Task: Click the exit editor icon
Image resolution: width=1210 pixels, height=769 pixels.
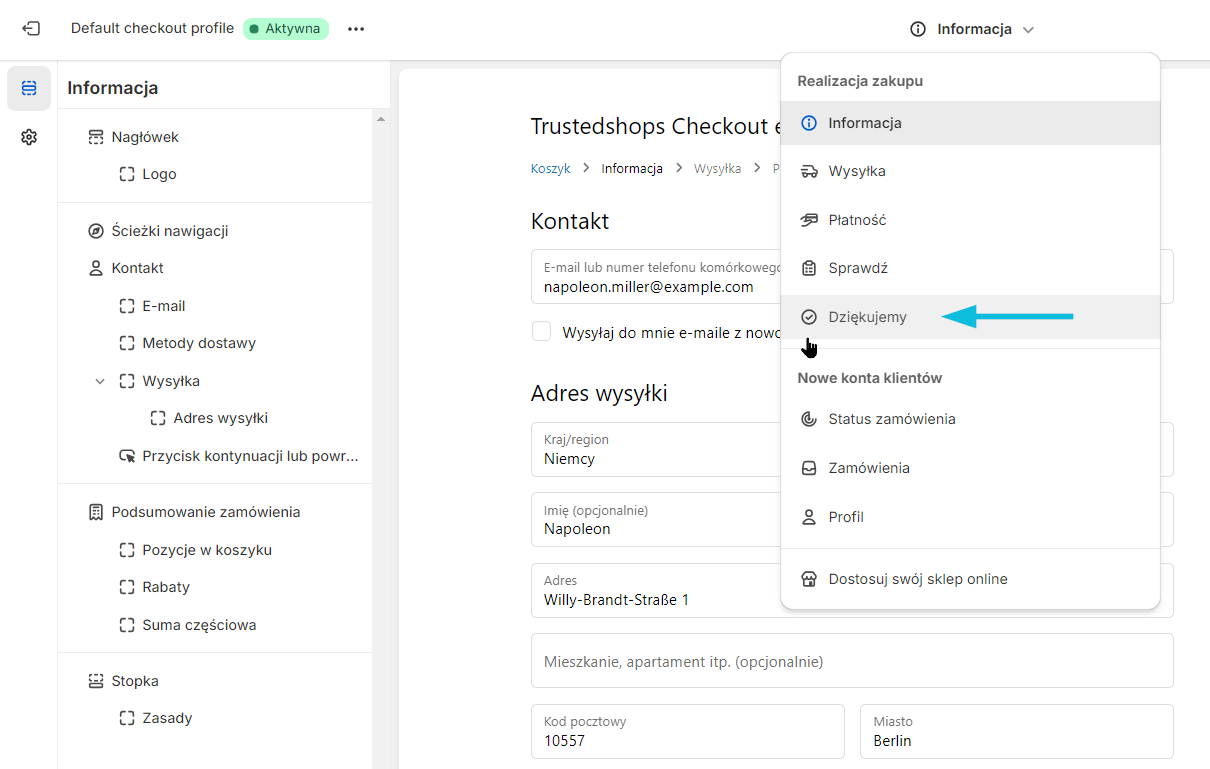Action: click(31, 29)
